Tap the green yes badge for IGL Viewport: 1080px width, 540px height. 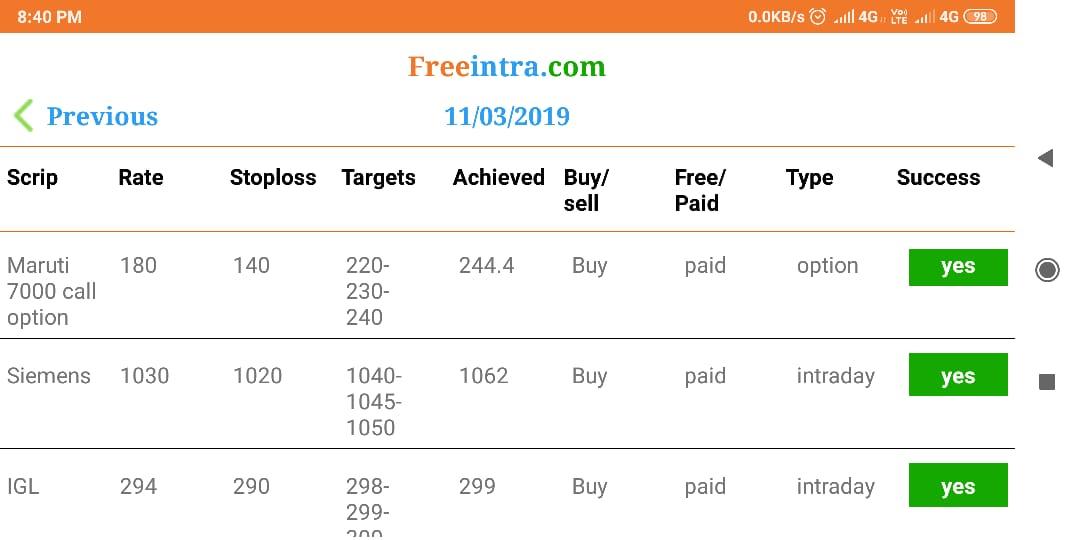point(957,487)
